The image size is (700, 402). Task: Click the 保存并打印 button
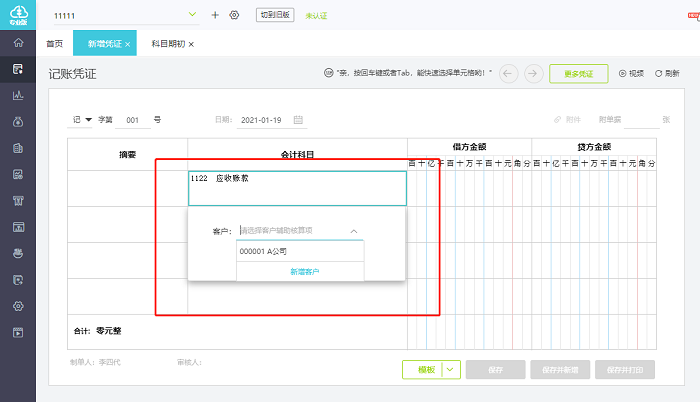point(625,370)
